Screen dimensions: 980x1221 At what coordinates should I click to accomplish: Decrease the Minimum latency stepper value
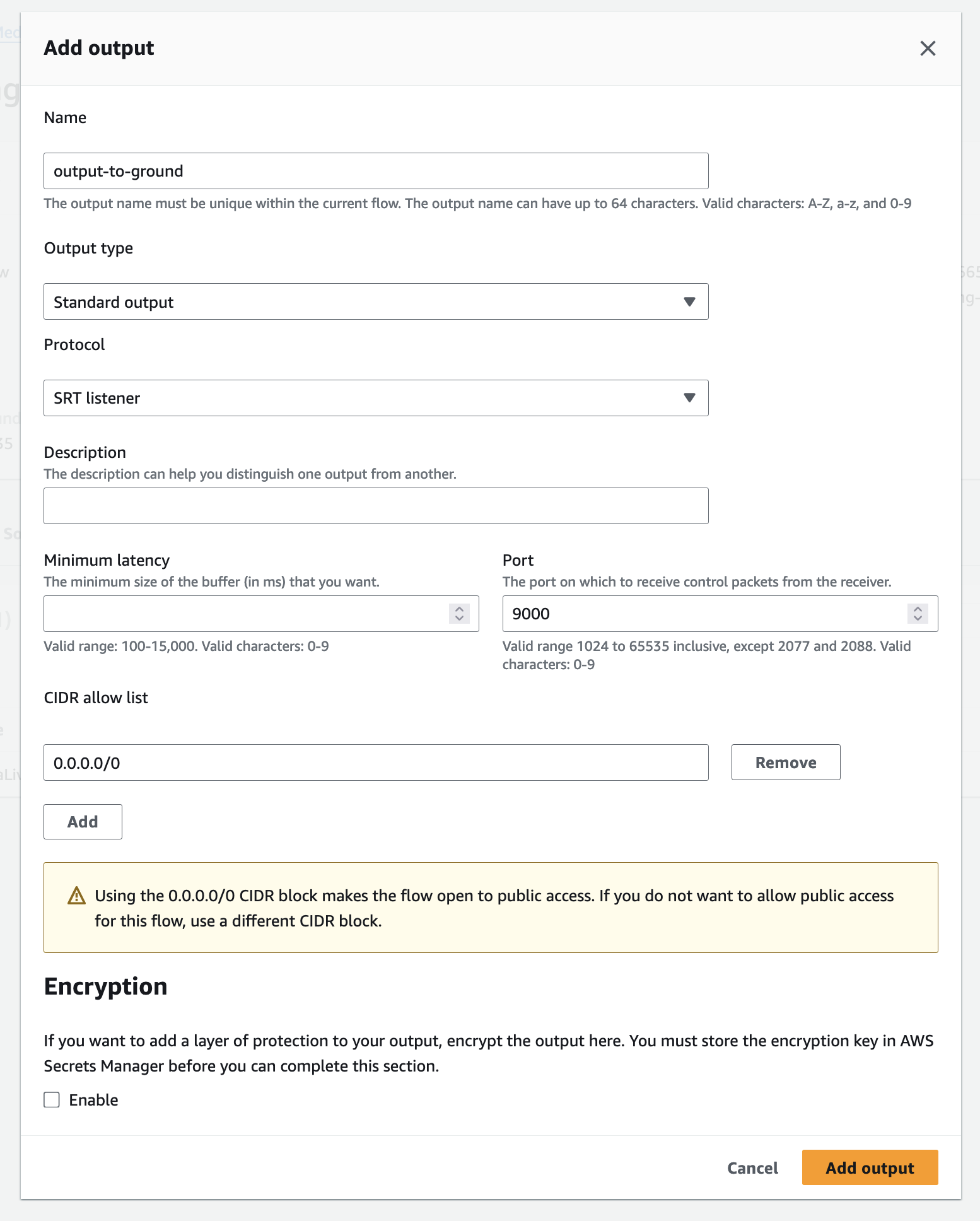click(460, 619)
